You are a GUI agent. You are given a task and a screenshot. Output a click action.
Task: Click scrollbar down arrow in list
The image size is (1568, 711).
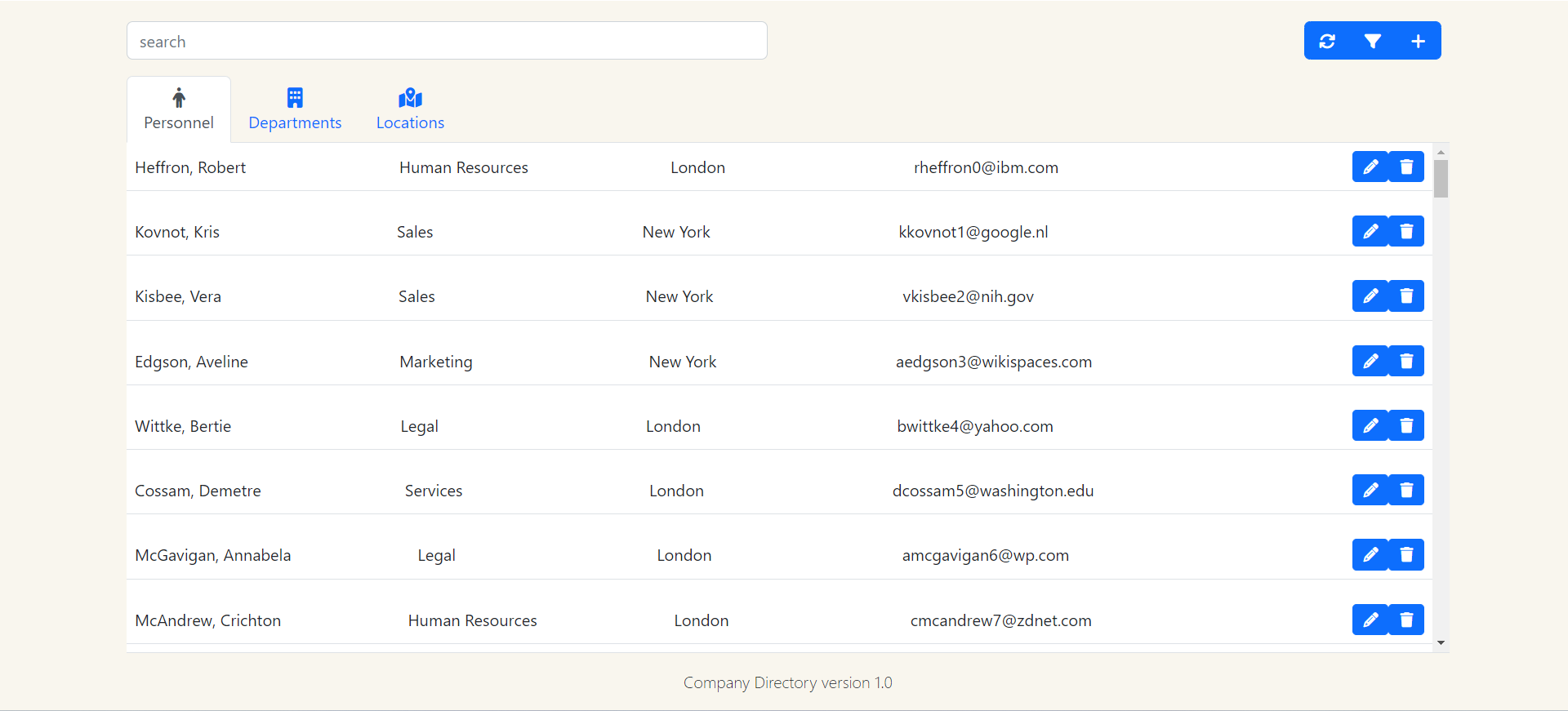[x=1441, y=643]
